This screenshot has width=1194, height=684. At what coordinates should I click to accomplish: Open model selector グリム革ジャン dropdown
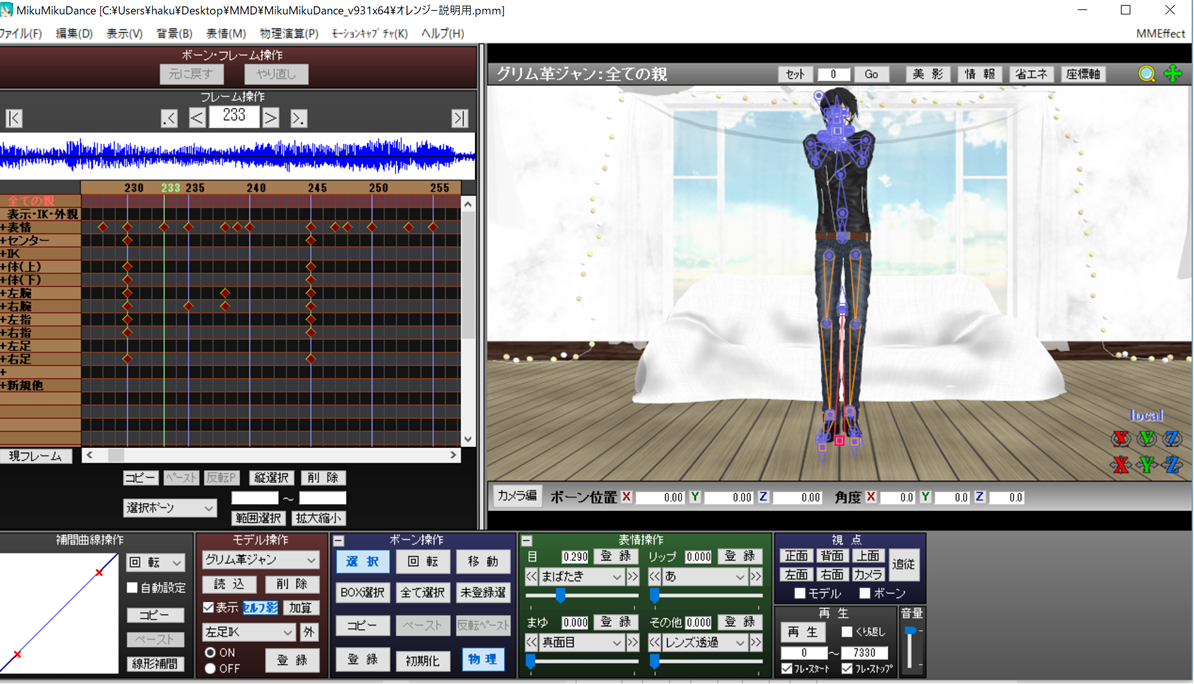260,559
